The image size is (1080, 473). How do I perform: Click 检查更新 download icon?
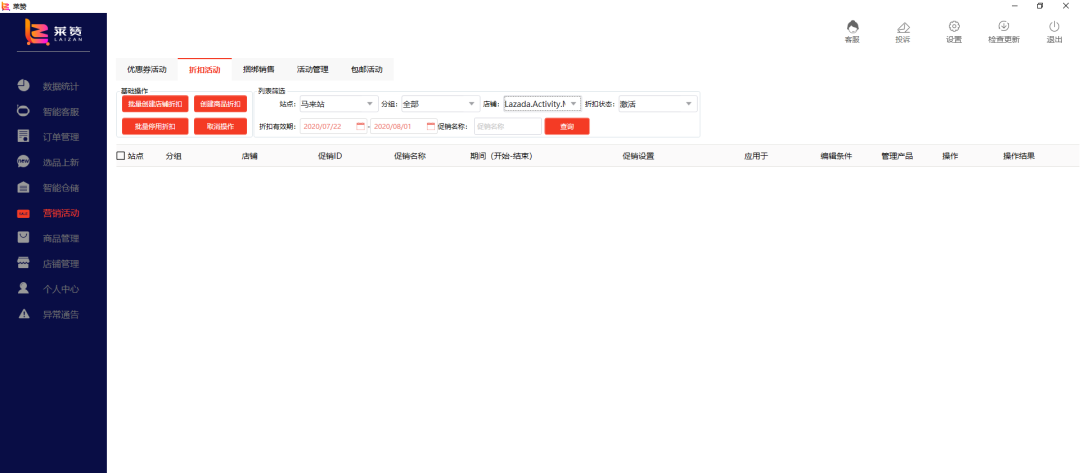tap(1004, 27)
